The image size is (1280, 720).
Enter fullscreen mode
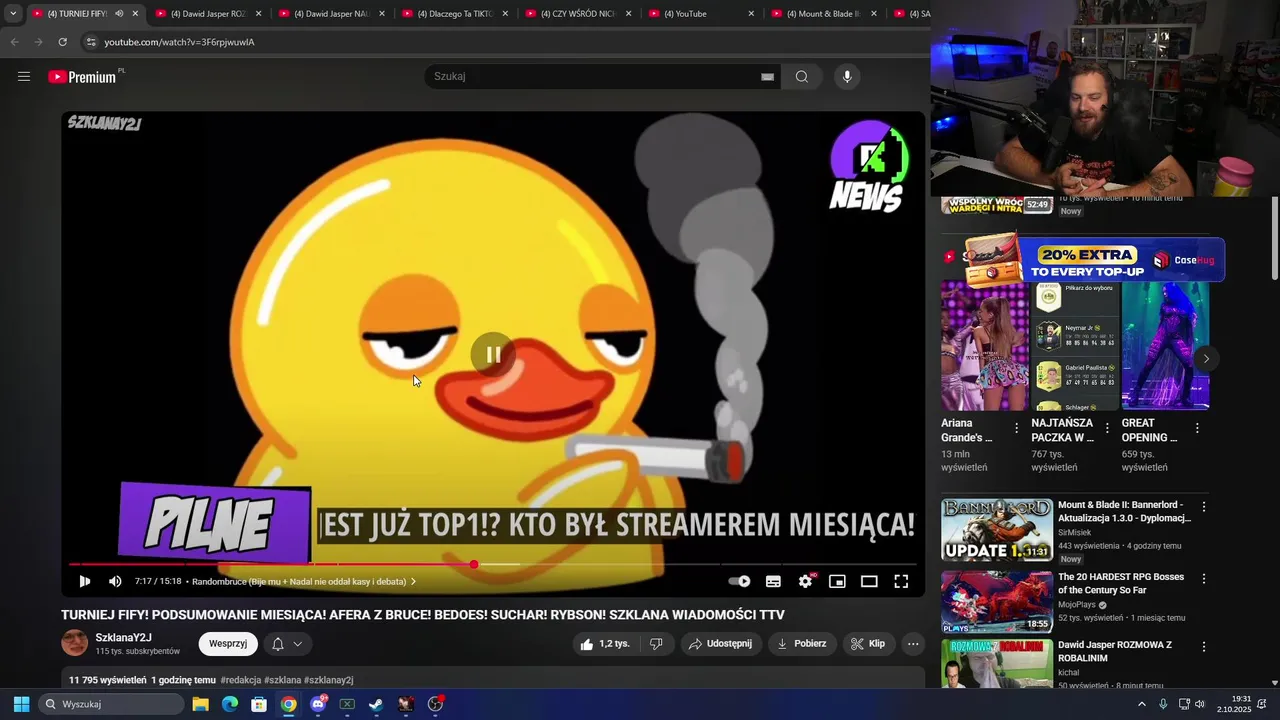[901, 581]
